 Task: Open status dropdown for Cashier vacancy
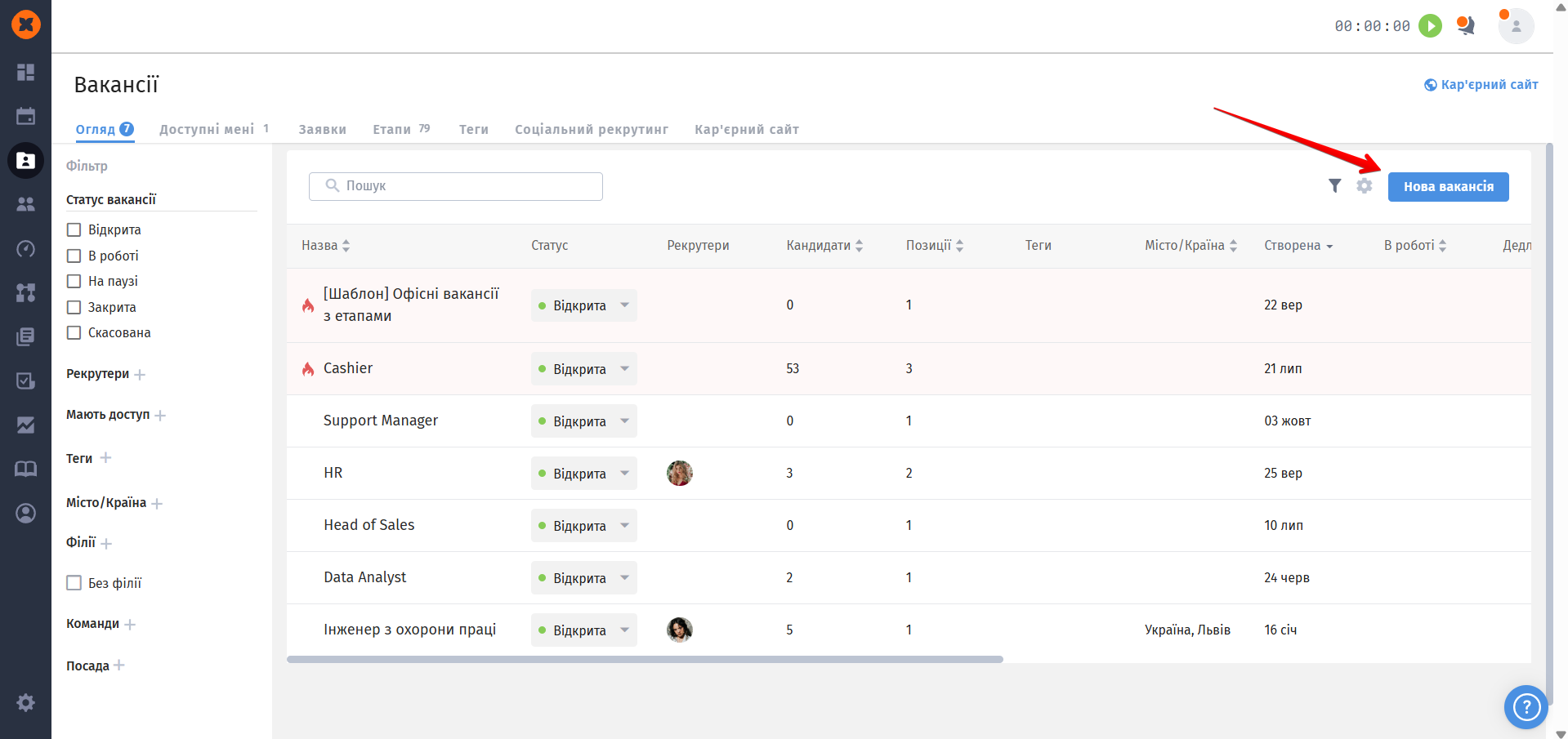point(624,369)
